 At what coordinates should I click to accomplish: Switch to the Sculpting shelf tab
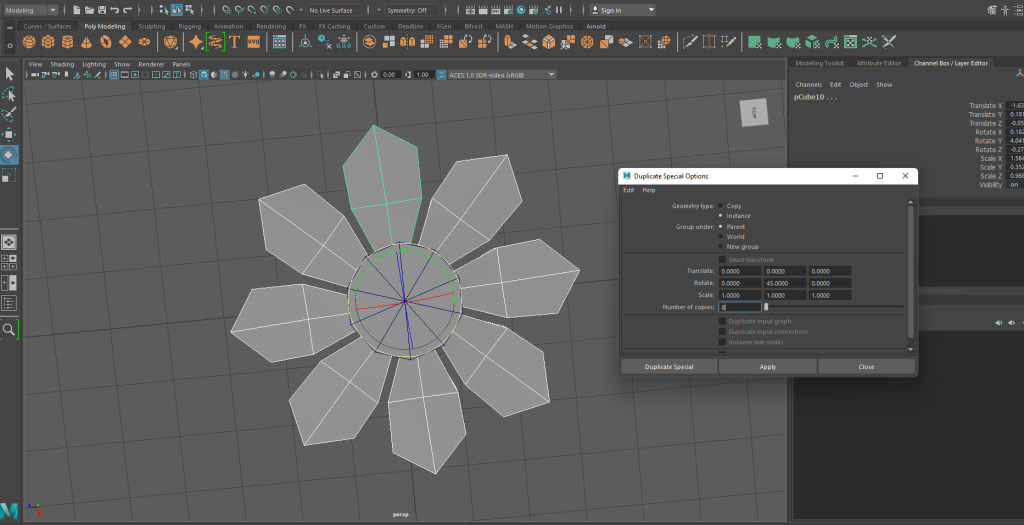tap(152, 26)
